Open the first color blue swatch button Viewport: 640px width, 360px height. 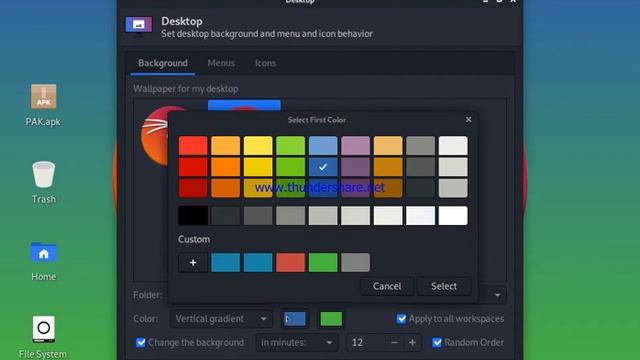pyautogui.click(x=295, y=318)
